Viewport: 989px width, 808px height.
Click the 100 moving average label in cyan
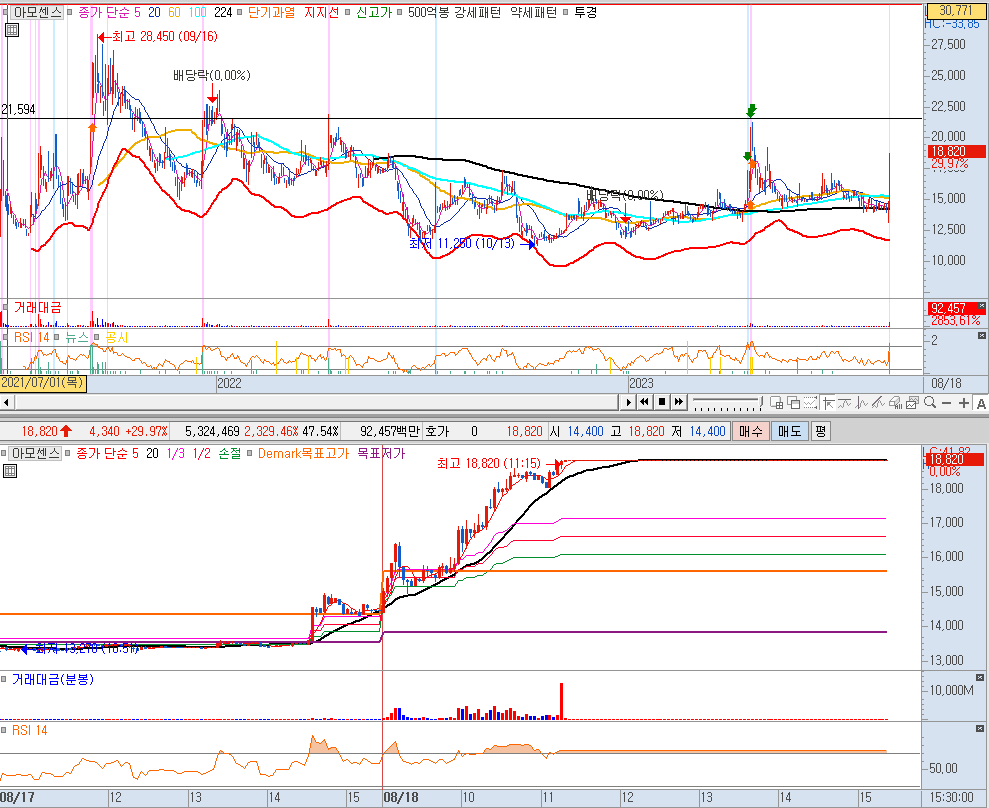coord(197,12)
